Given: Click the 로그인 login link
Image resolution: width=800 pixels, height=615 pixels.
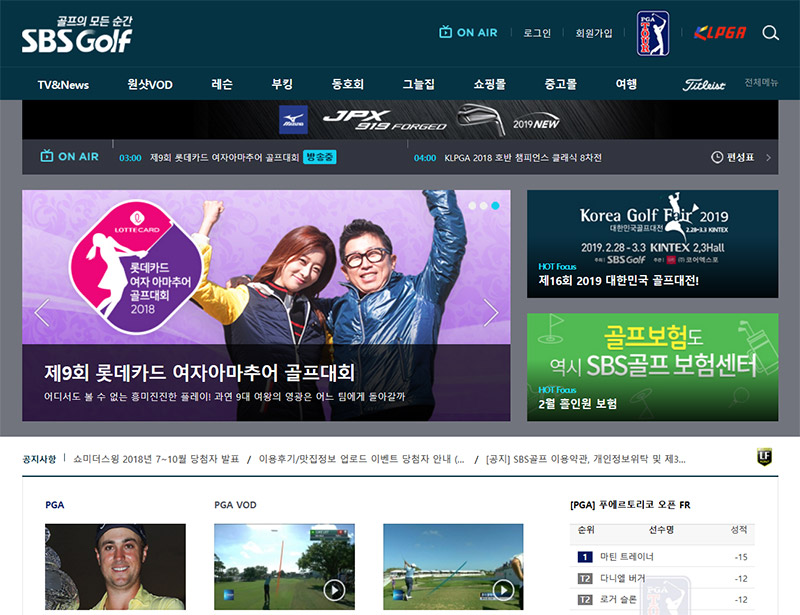Looking at the screenshot, I should (537, 33).
